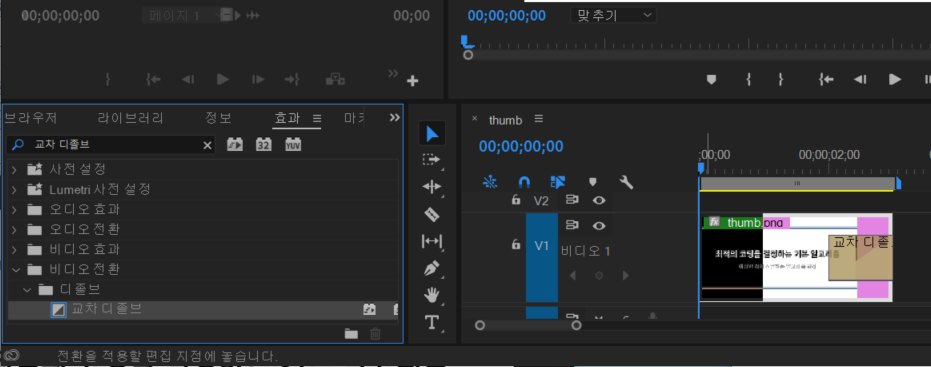The width and height of the screenshot is (931, 367).
Task: Open Source monitor button editor (plus)
Action: pyautogui.click(x=412, y=81)
